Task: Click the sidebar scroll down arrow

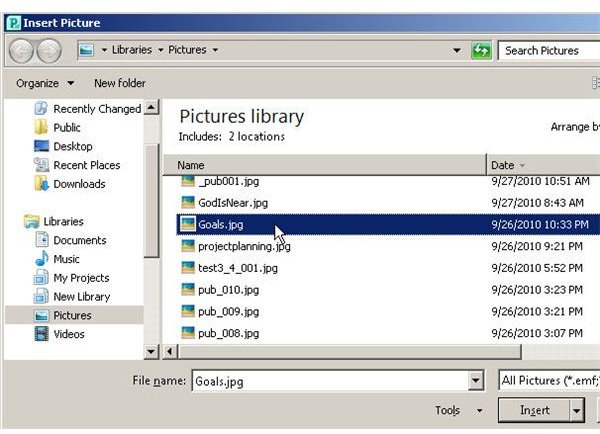Action: coord(151,351)
